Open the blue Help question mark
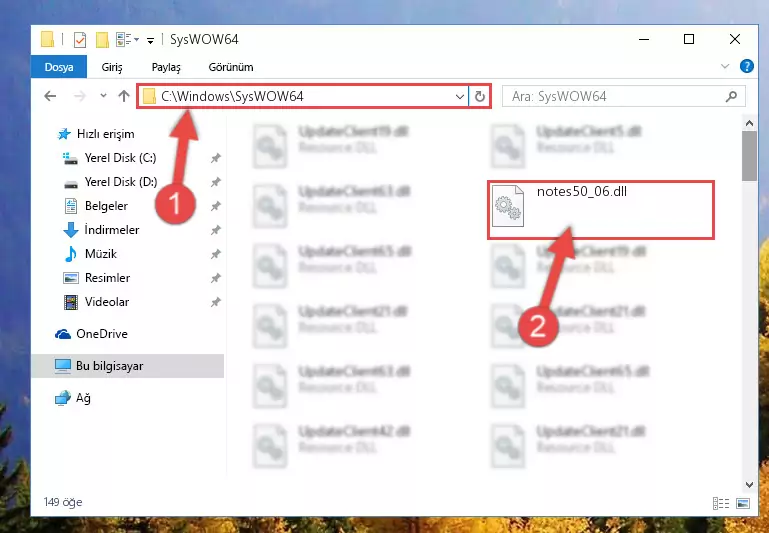The image size is (769, 533). [x=746, y=66]
